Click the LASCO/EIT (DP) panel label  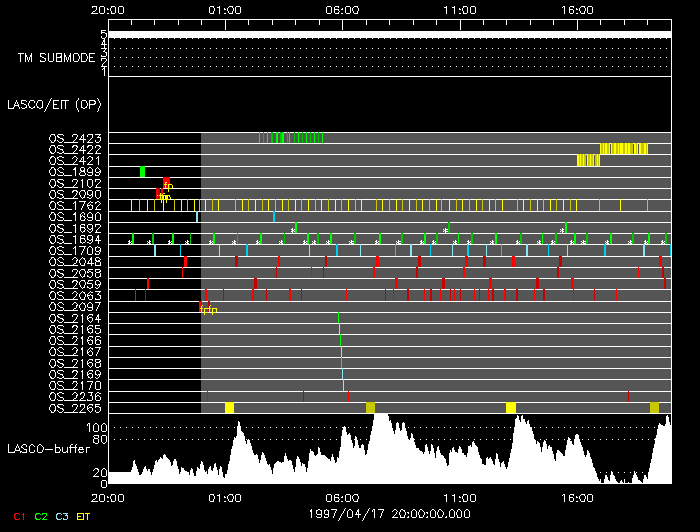(x=47, y=104)
